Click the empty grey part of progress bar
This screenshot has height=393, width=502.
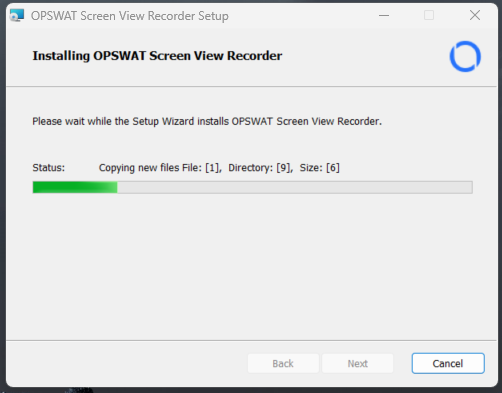point(295,187)
